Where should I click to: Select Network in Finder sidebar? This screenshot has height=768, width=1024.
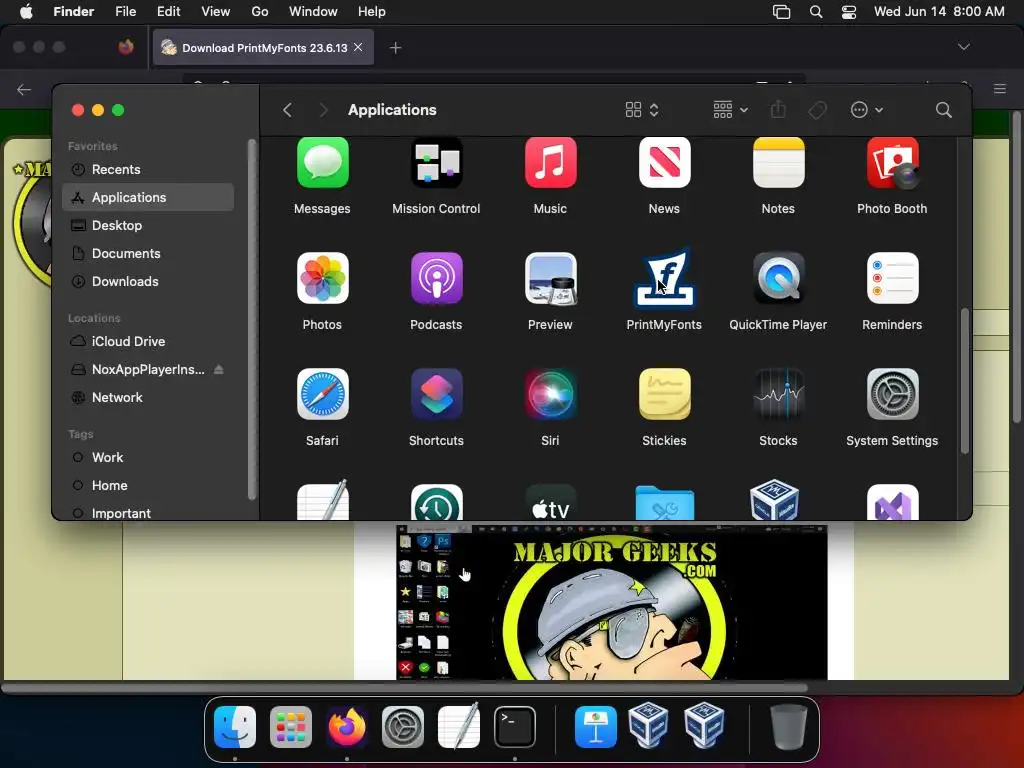click(x=148, y=398)
